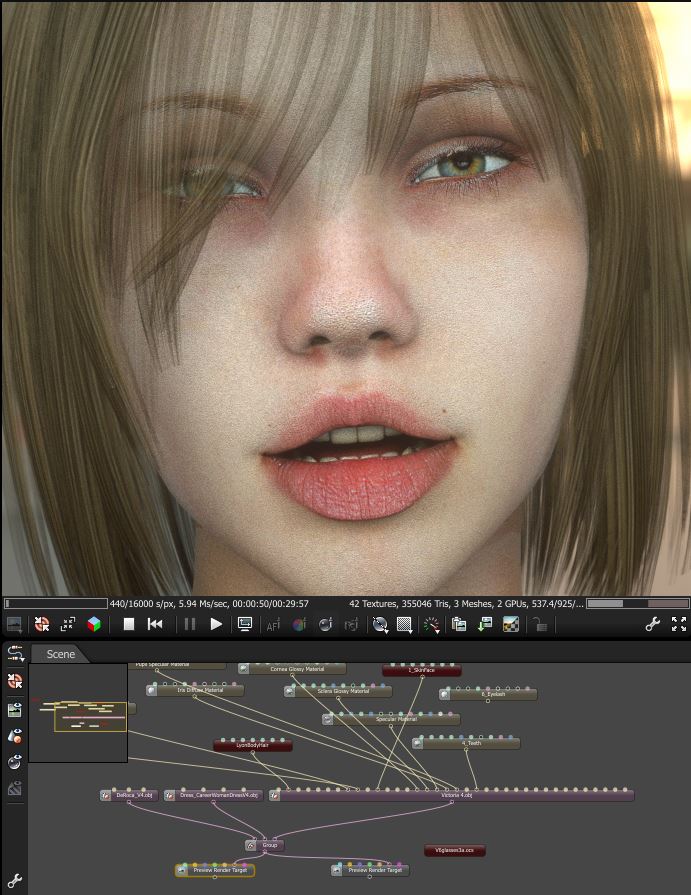The width and height of the screenshot is (691, 895).
Task: Click the Victoria 4.obj mesh icon
Action: tap(275, 795)
